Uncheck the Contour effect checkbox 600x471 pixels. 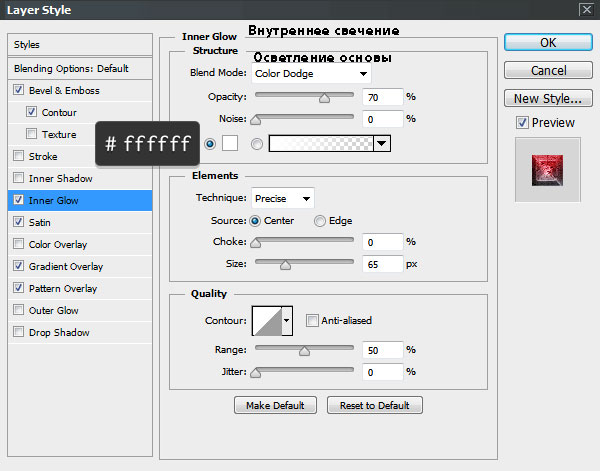(x=31, y=112)
